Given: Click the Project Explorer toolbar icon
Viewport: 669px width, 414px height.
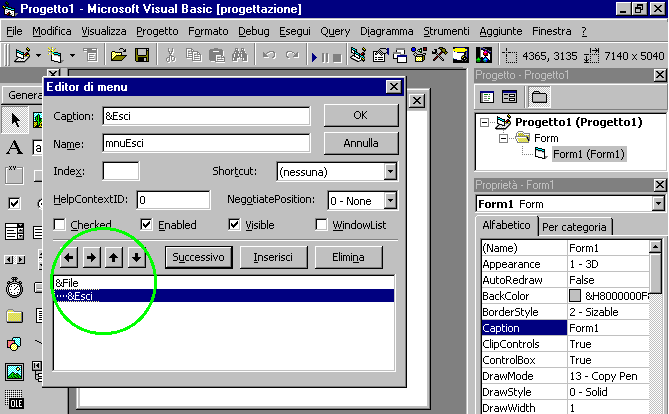Looking at the screenshot, I should tap(358, 55).
